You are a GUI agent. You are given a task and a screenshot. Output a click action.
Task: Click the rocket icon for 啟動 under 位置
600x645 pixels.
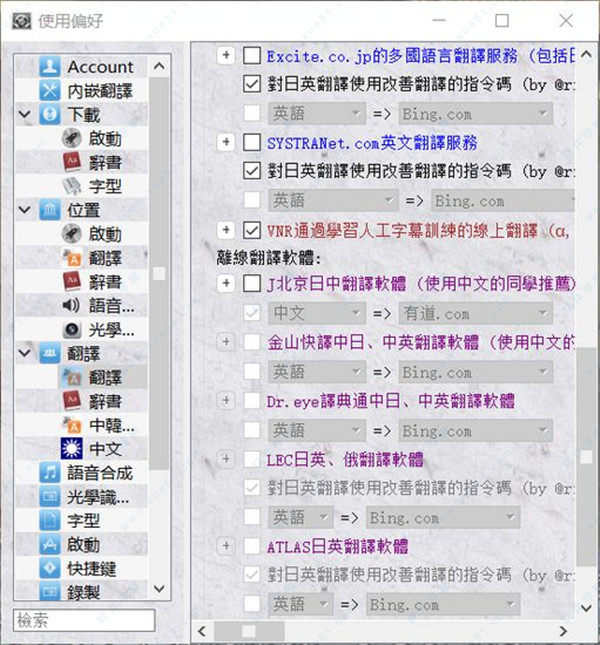[x=72, y=234]
